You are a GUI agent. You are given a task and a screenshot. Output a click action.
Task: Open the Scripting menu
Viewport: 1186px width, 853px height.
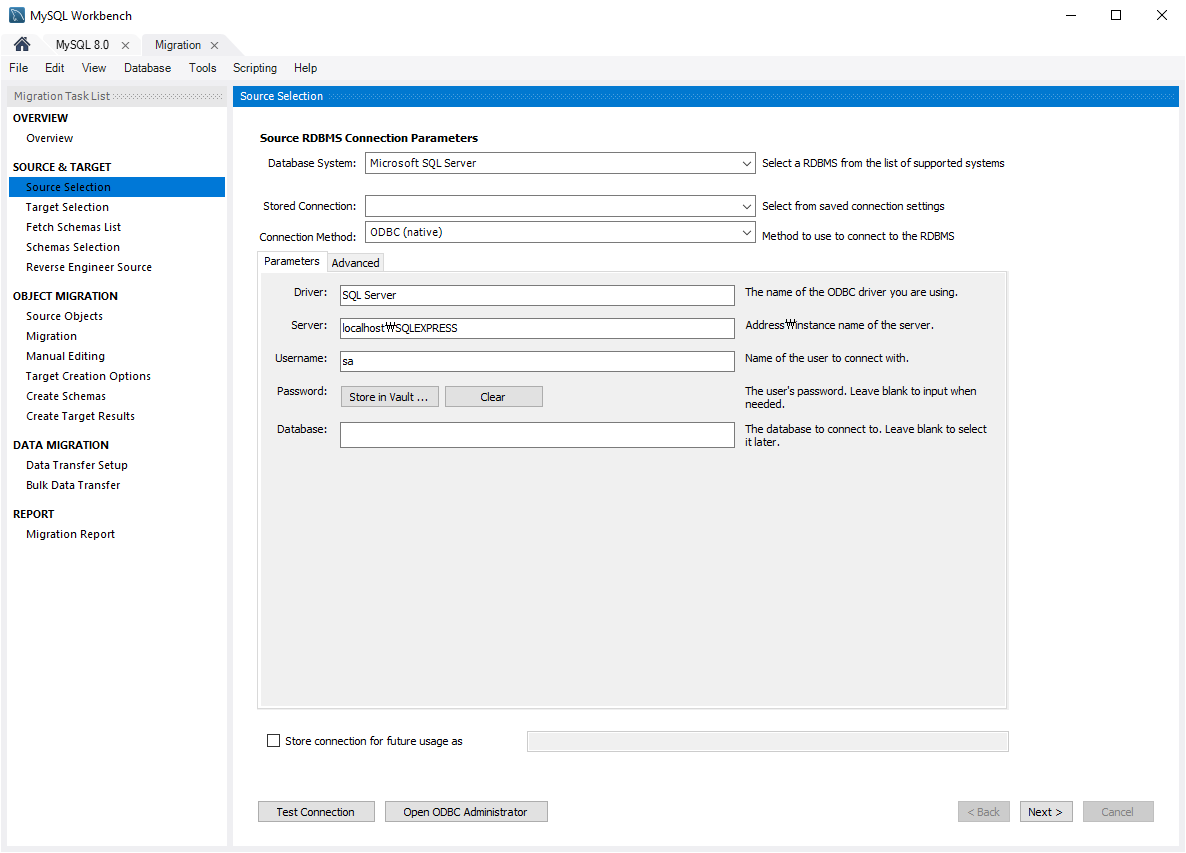[255, 68]
